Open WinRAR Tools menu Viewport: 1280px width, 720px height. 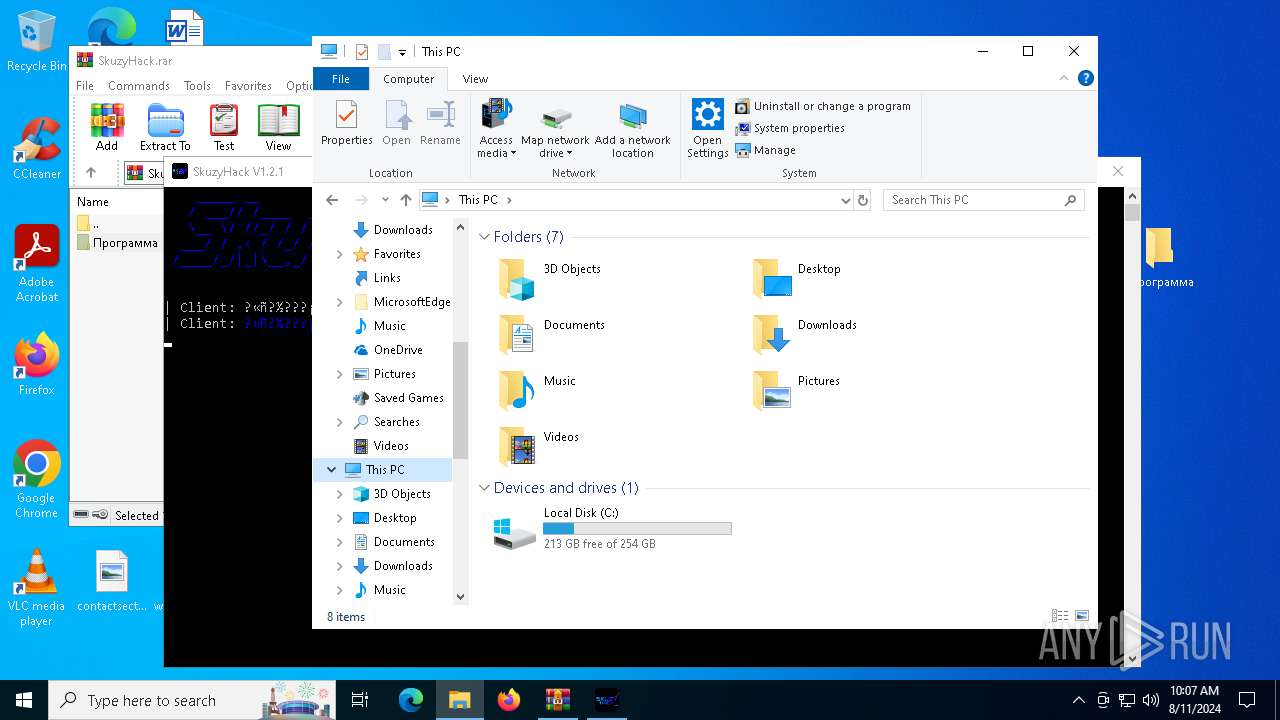click(x=197, y=86)
